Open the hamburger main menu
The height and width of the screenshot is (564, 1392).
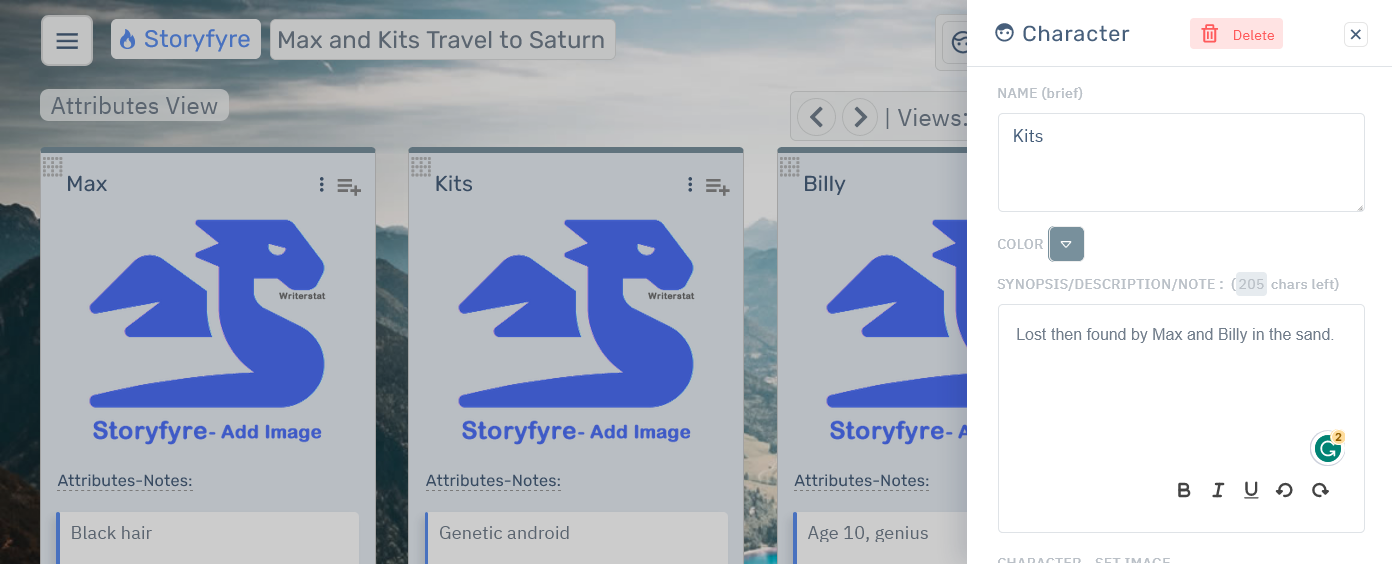(x=67, y=41)
